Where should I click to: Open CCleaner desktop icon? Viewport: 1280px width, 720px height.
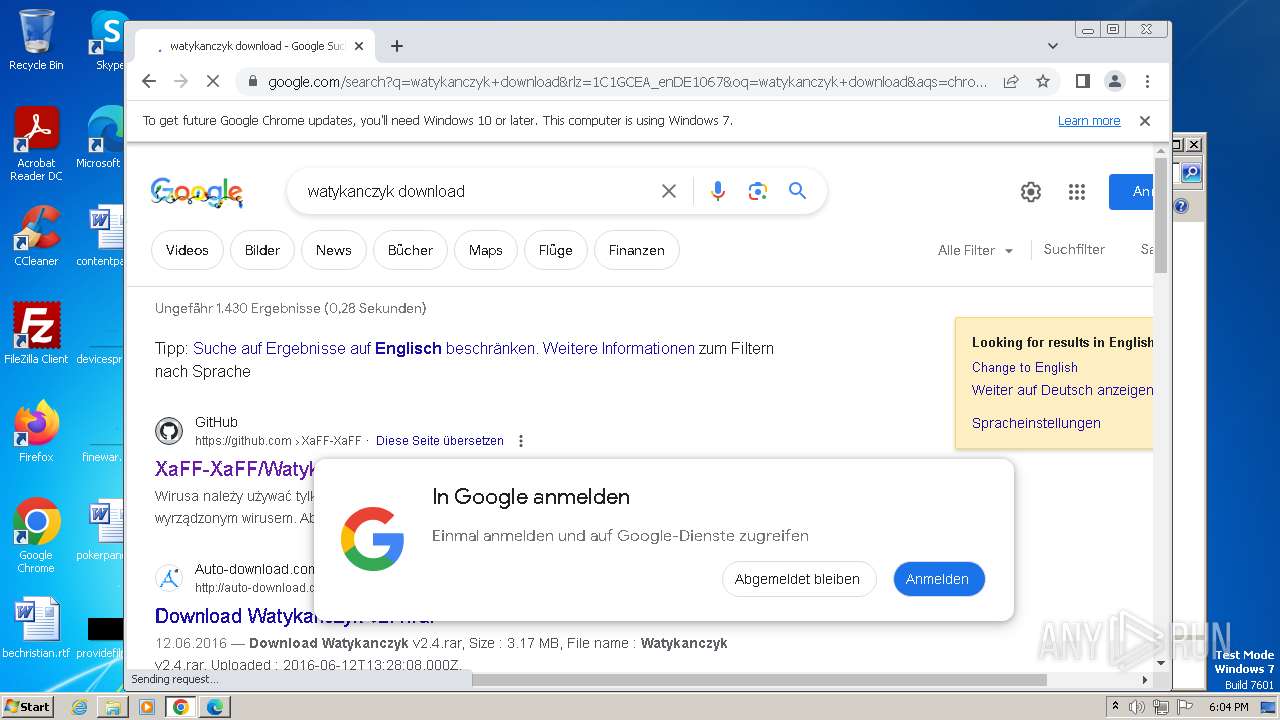point(36,236)
